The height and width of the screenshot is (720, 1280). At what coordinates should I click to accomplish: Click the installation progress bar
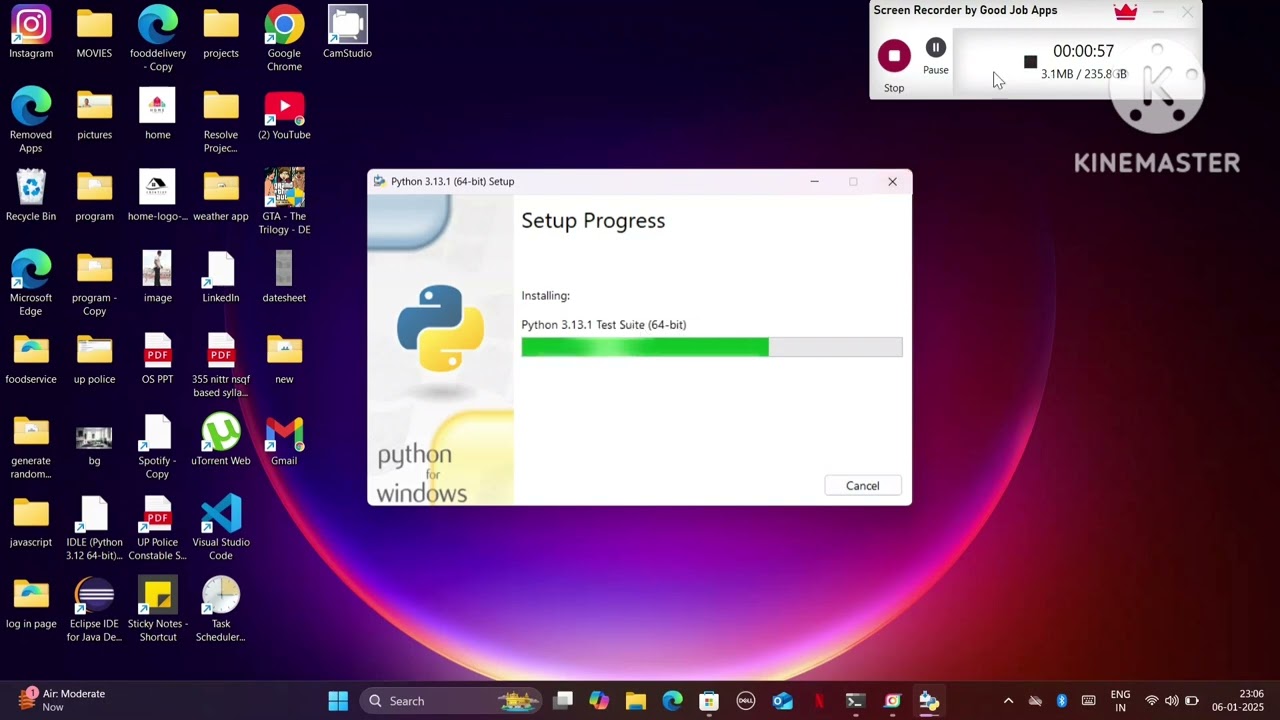coord(711,347)
